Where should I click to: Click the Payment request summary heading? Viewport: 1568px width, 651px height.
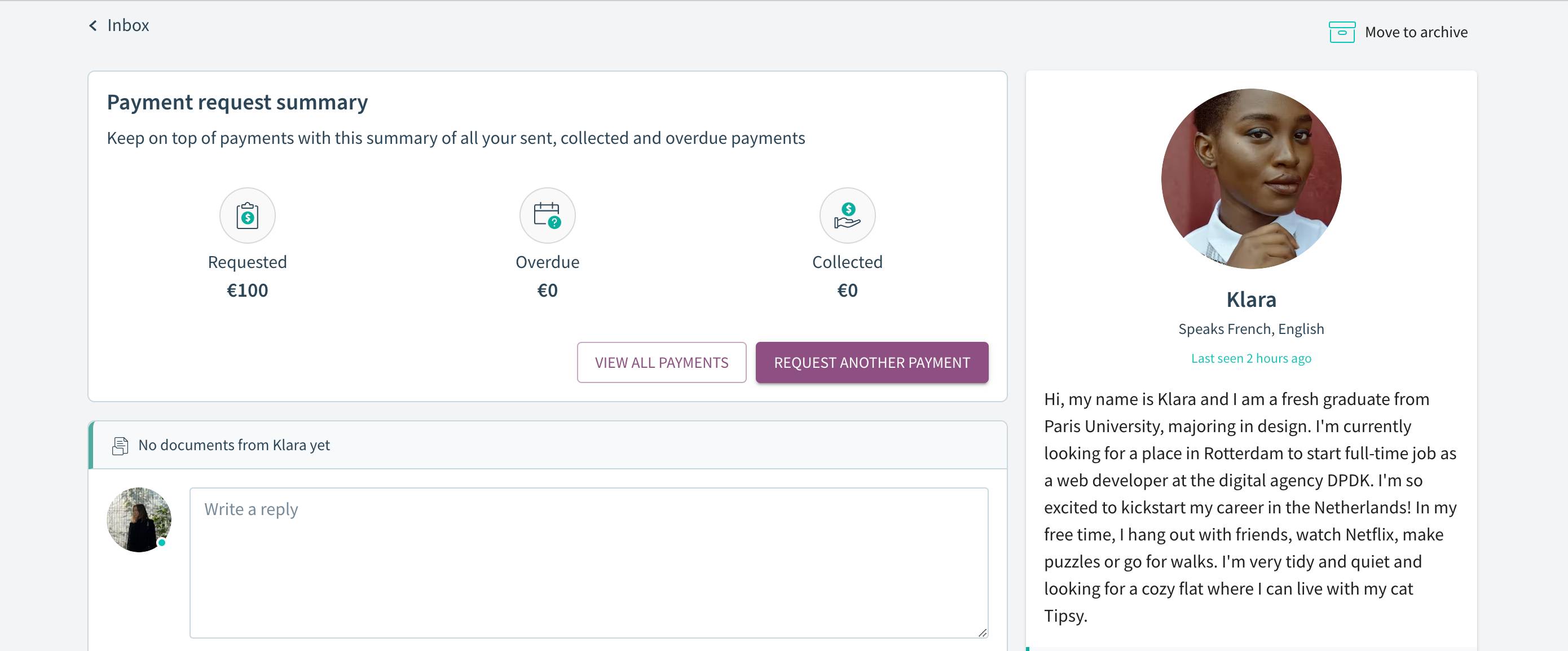point(237,102)
